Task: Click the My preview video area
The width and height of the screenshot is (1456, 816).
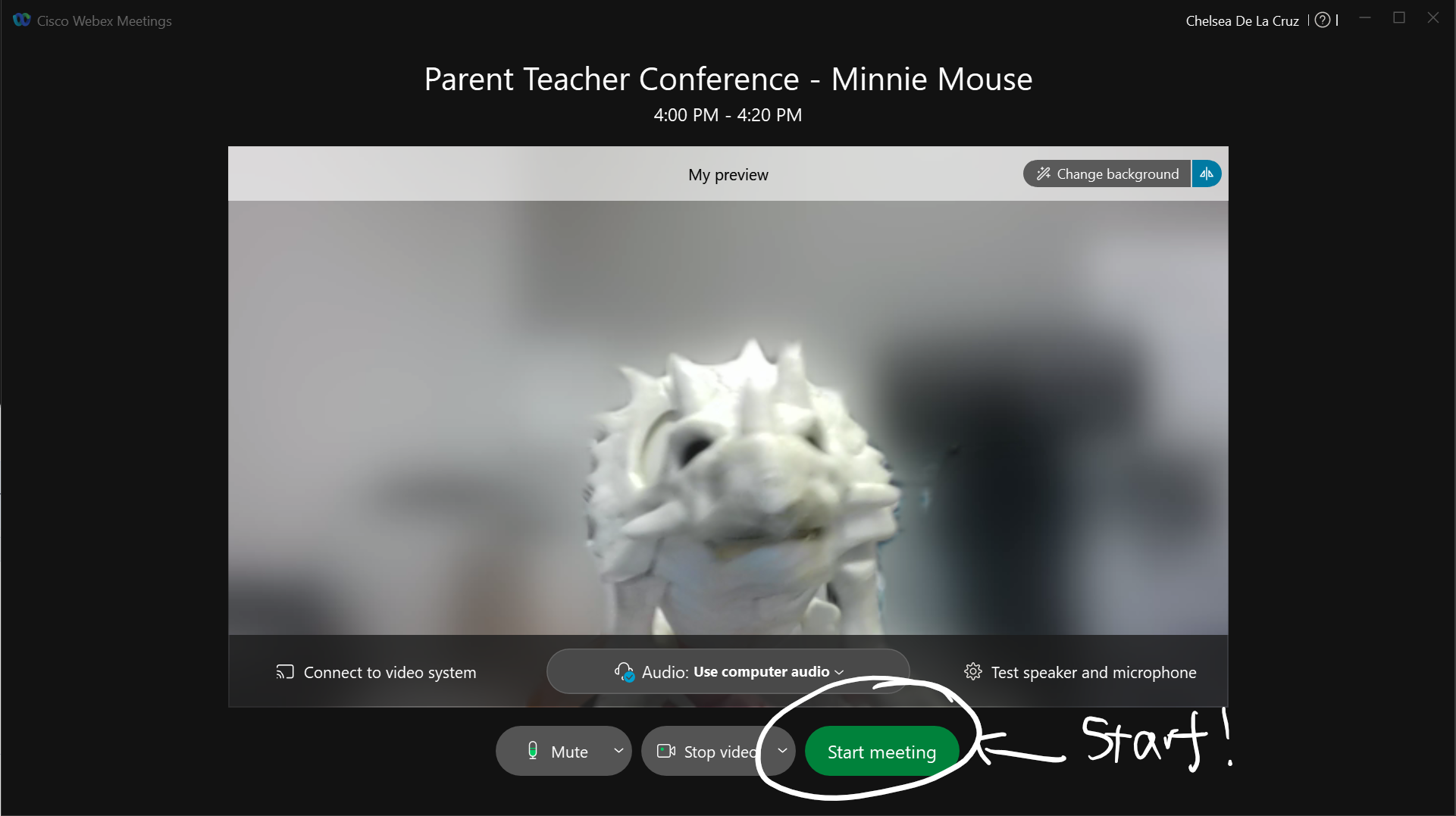Action: 728,417
